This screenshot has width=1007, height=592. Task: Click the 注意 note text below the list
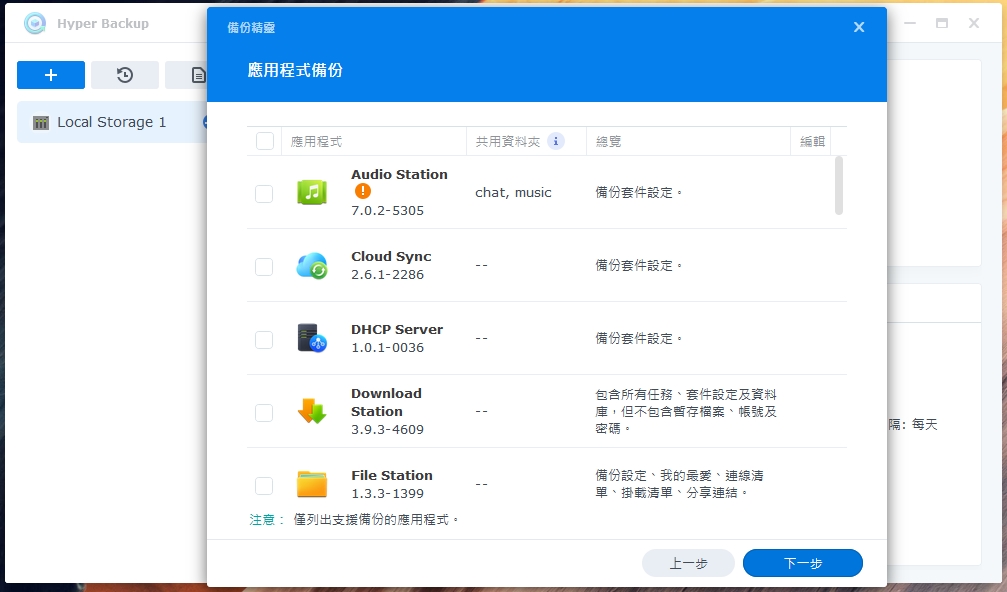(355, 519)
